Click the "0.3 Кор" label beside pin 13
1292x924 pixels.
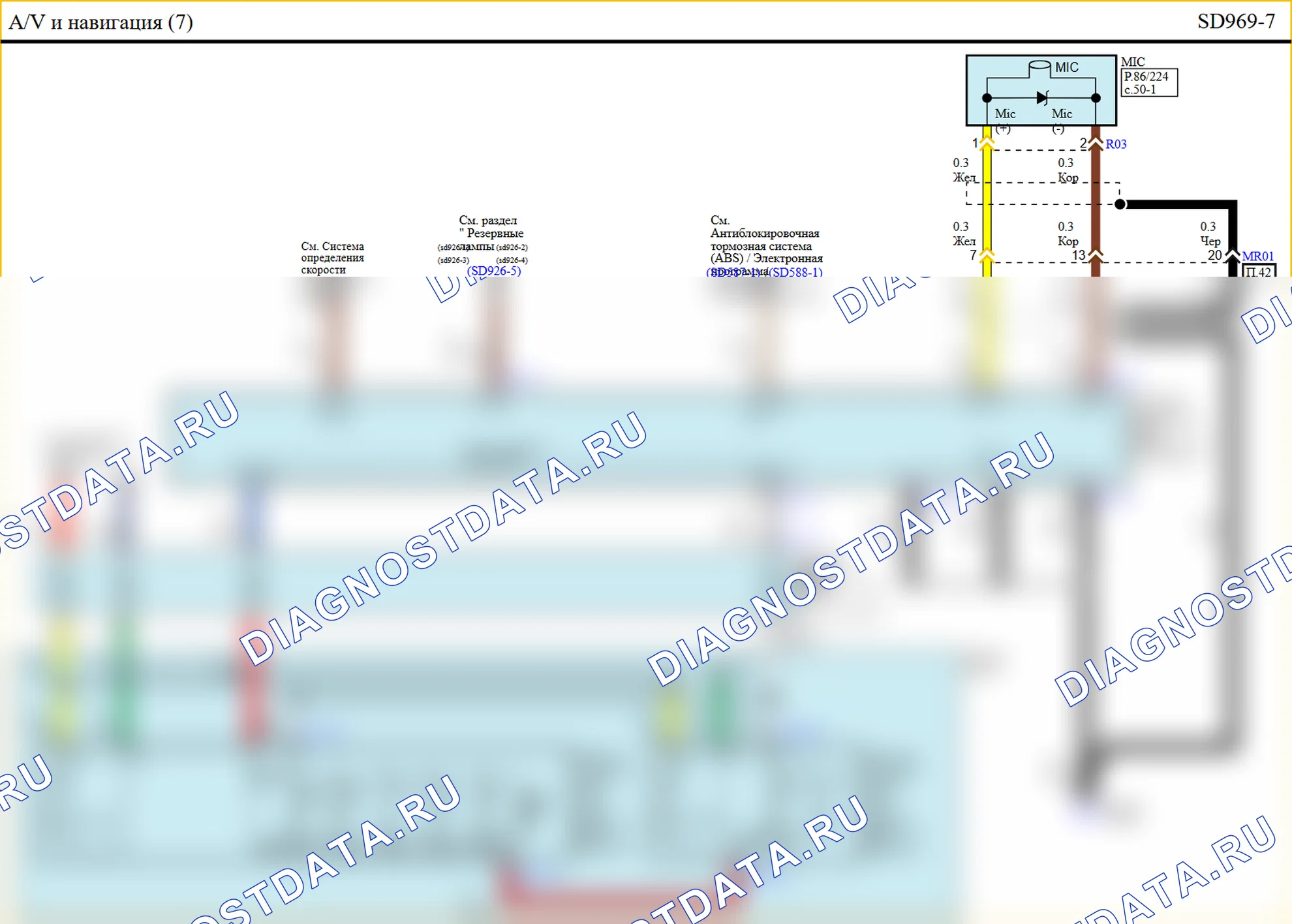[x=1068, y=234]
